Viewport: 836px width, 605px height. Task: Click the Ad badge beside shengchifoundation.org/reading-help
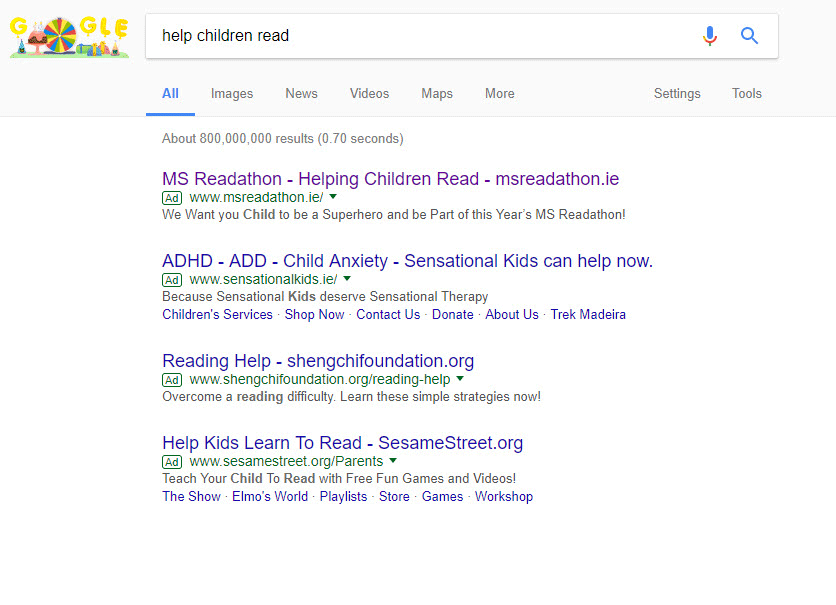click(x=172, y=380)
